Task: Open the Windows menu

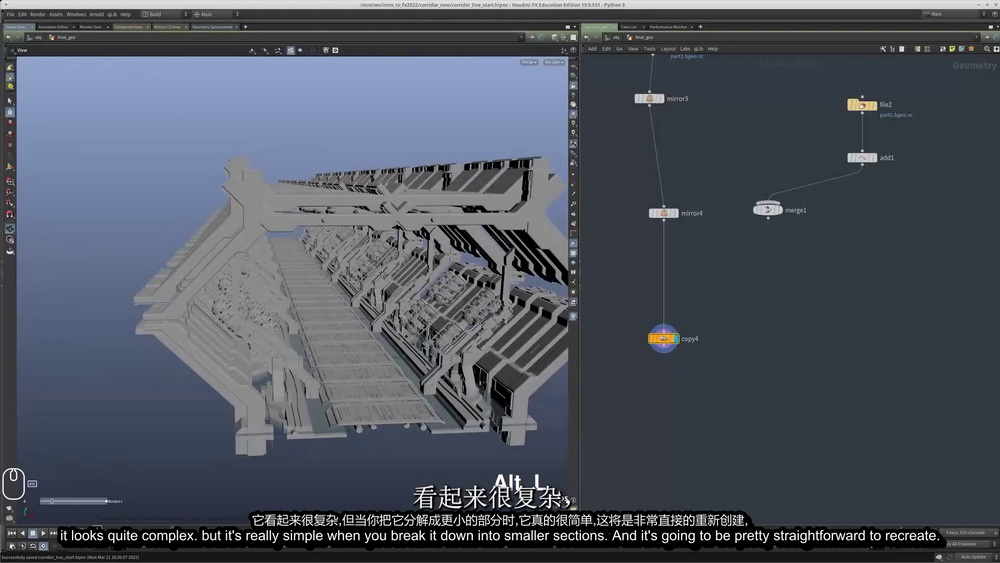Action: click(x=76, y=14)
